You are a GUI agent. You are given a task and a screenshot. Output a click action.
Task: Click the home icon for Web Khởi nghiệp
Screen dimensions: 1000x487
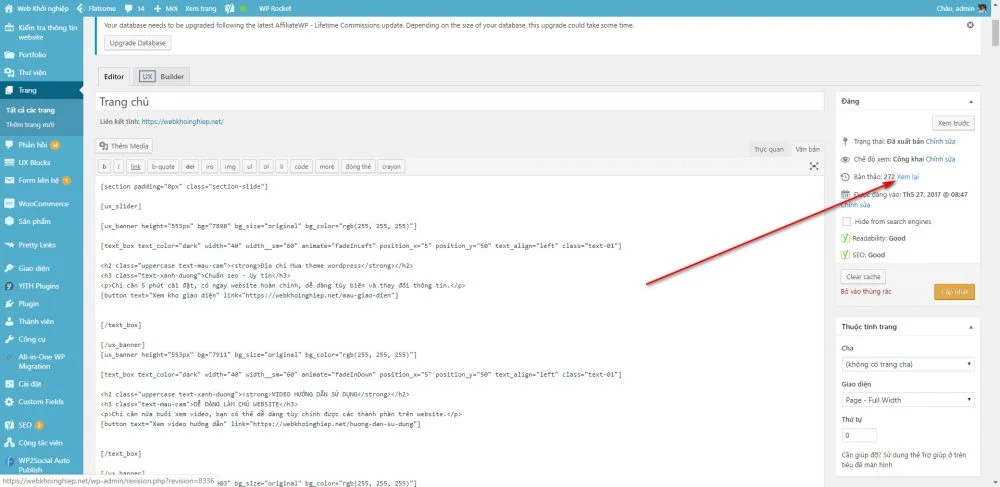(x=9, y=9)
